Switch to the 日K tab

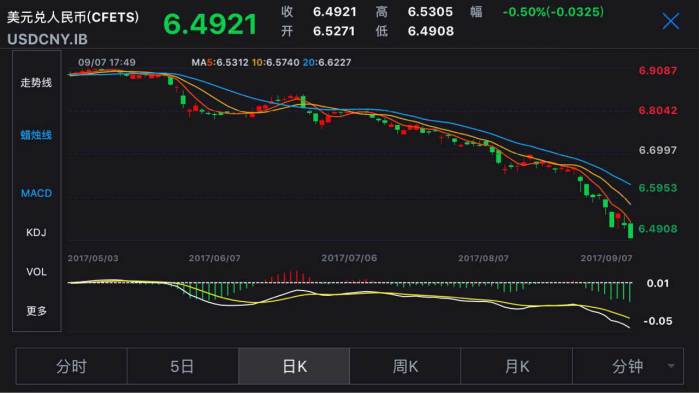click(x=294, y=366)
